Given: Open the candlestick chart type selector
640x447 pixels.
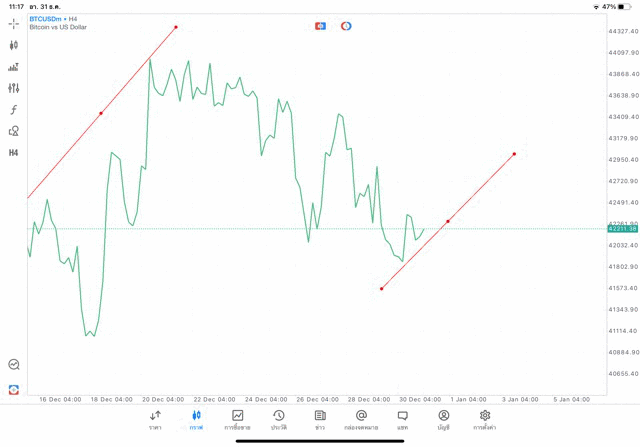Looking at the screenshot, I should click(14, 45).
